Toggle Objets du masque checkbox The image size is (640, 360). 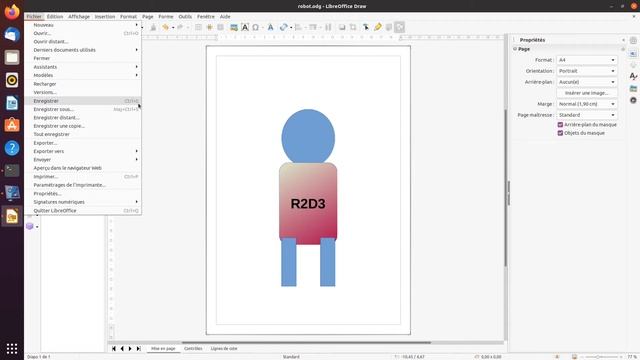click(x=560, y=133)
